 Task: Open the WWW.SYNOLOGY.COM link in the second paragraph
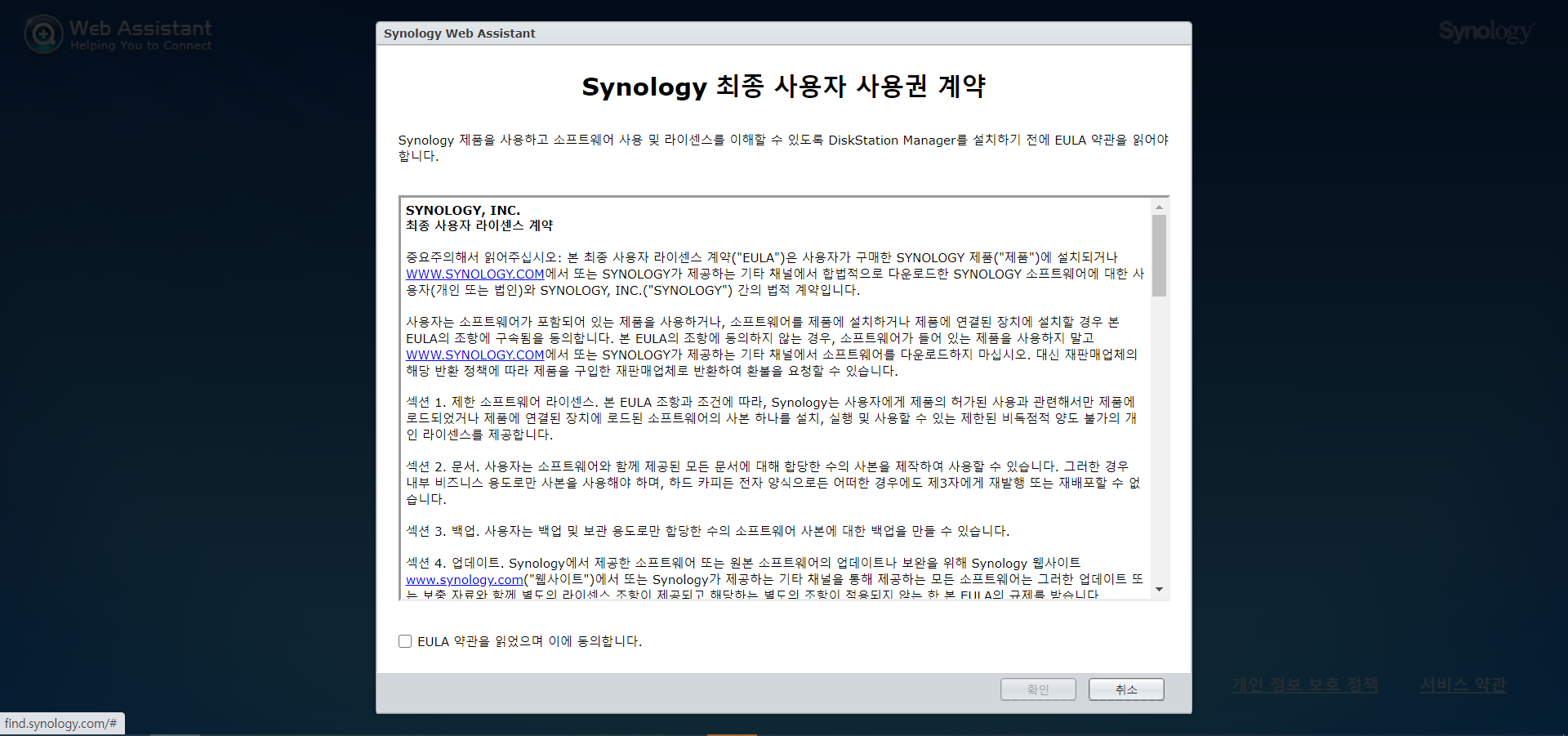[x=475, y=355]
